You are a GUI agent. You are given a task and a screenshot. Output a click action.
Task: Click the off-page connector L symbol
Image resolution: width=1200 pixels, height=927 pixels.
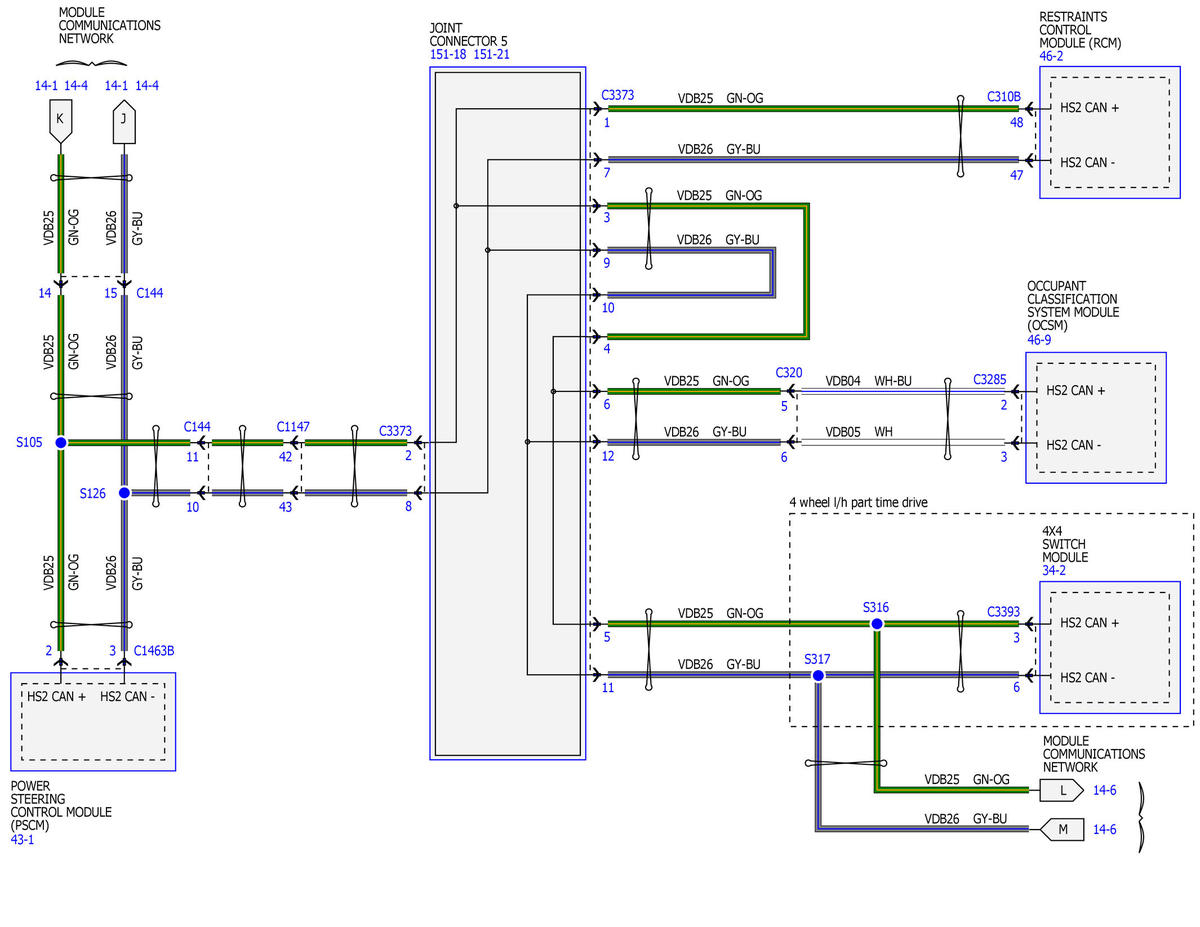[1061, 790]
